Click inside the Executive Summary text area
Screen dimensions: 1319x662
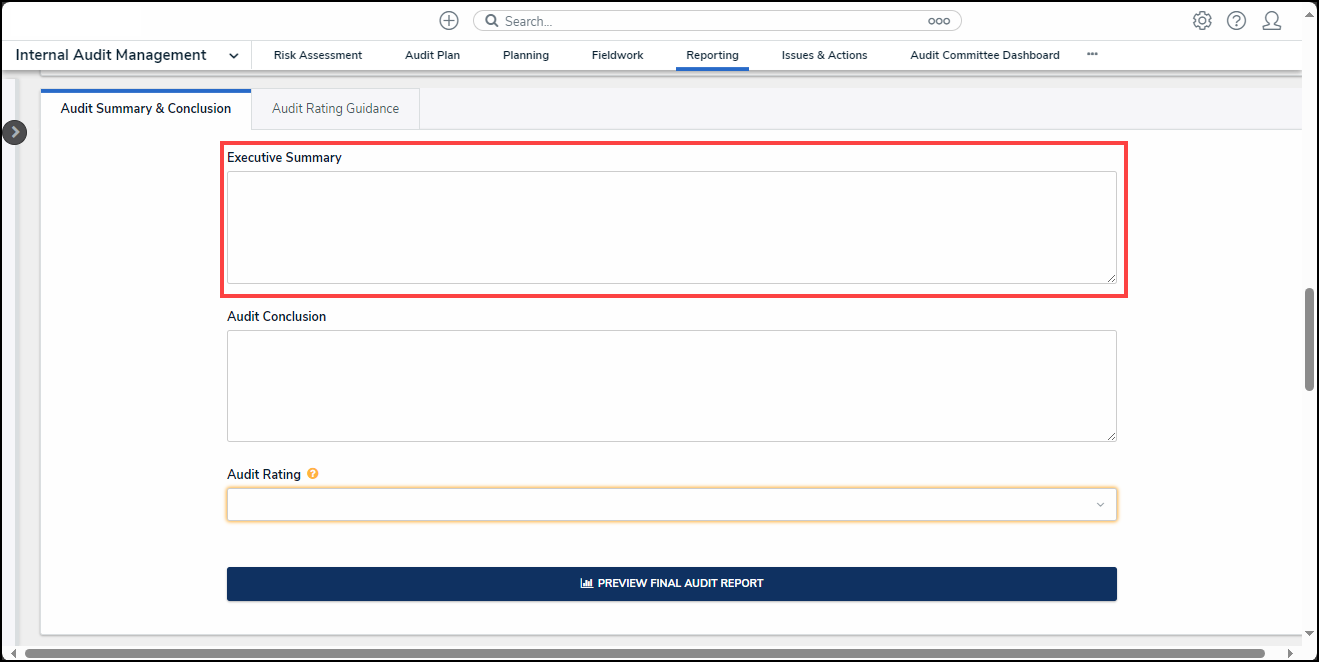[x=672, y=227]
